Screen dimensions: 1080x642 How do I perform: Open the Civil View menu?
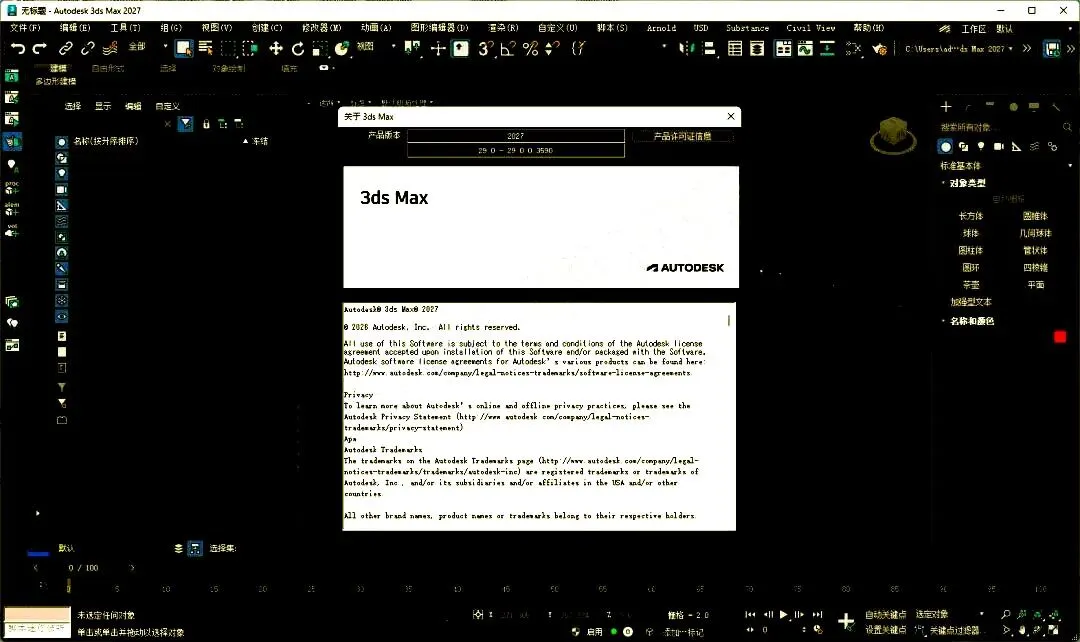pos(811,28)
